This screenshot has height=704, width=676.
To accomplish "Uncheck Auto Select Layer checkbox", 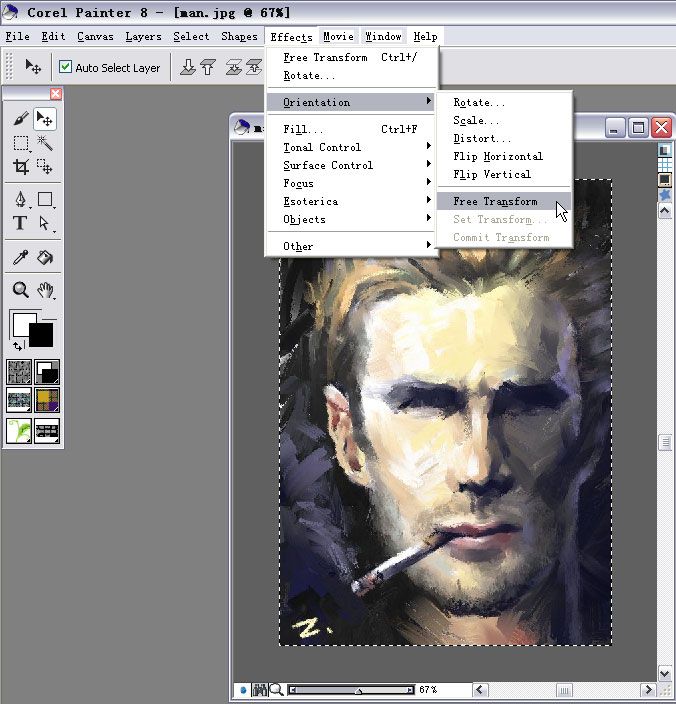I will tap(66, 67).
